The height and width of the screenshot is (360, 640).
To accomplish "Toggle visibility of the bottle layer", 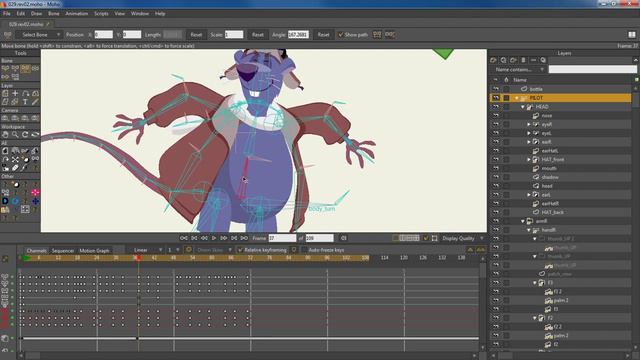I will coord(496,89).
